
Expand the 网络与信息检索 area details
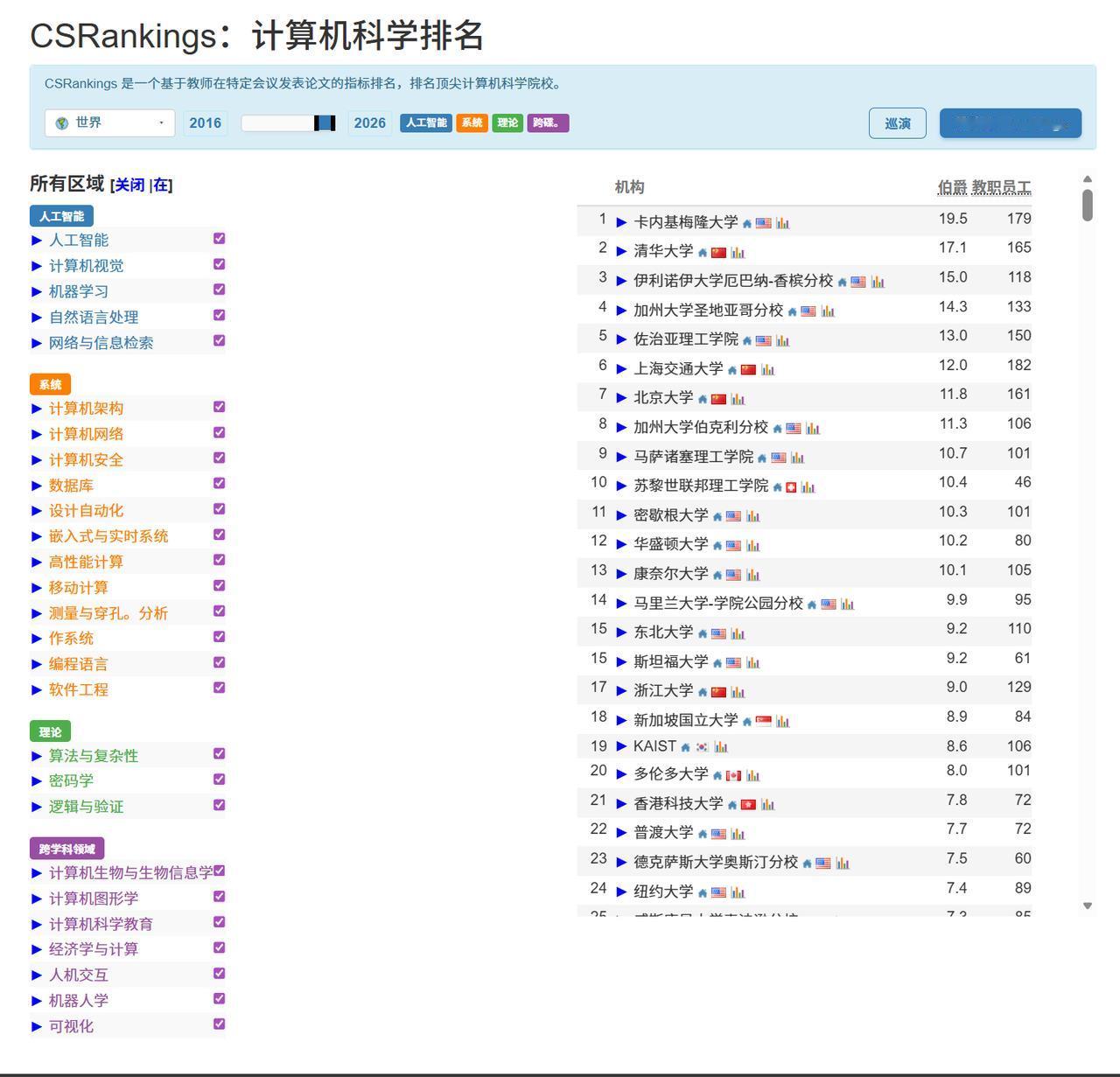click(37, 343)
